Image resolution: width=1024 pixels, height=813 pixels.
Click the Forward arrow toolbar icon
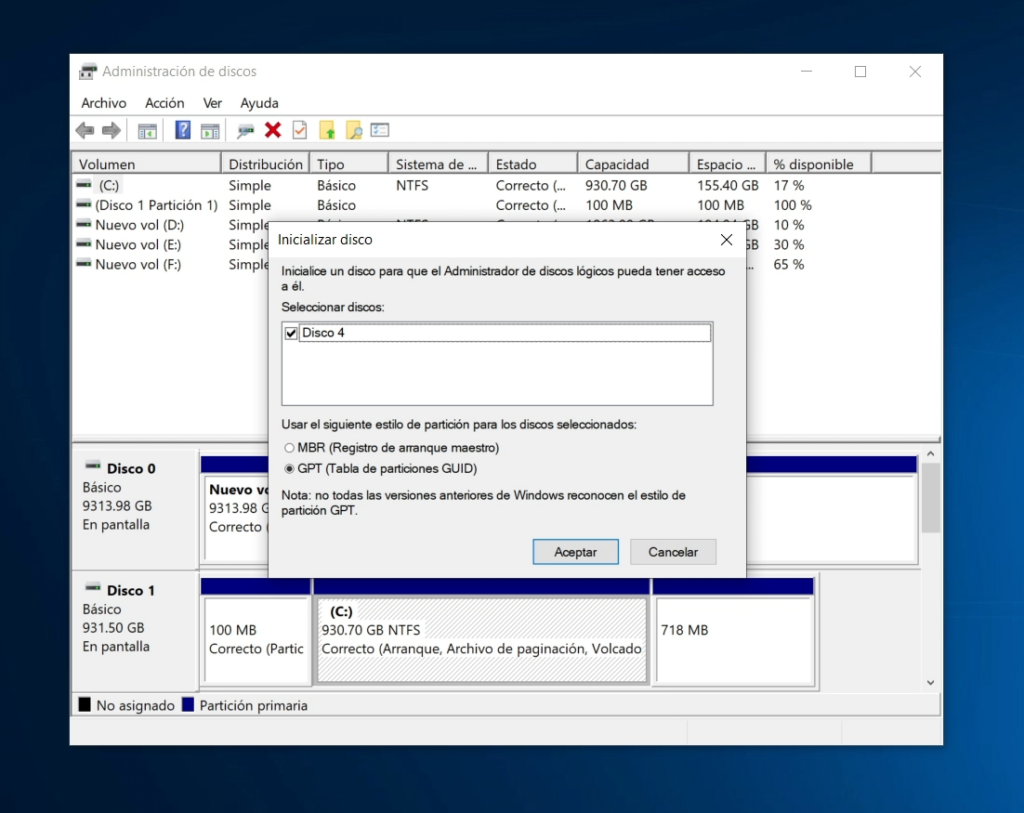click(x=111, y=130)
